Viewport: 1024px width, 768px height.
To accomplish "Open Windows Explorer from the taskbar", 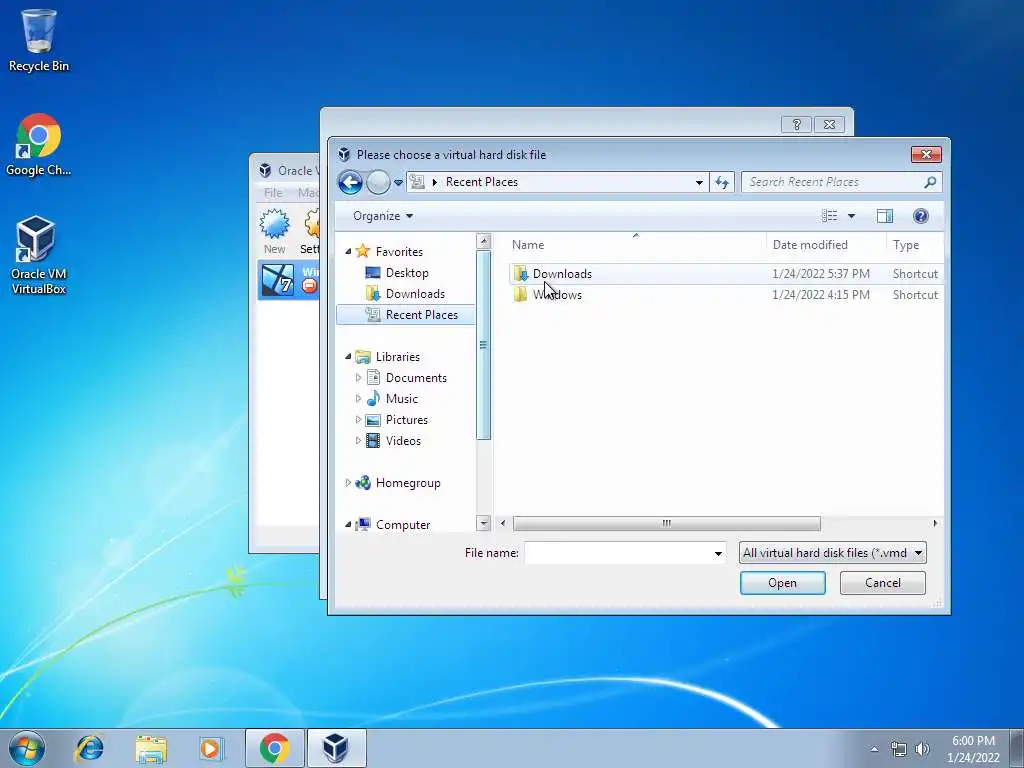I will tap(151, 749).
